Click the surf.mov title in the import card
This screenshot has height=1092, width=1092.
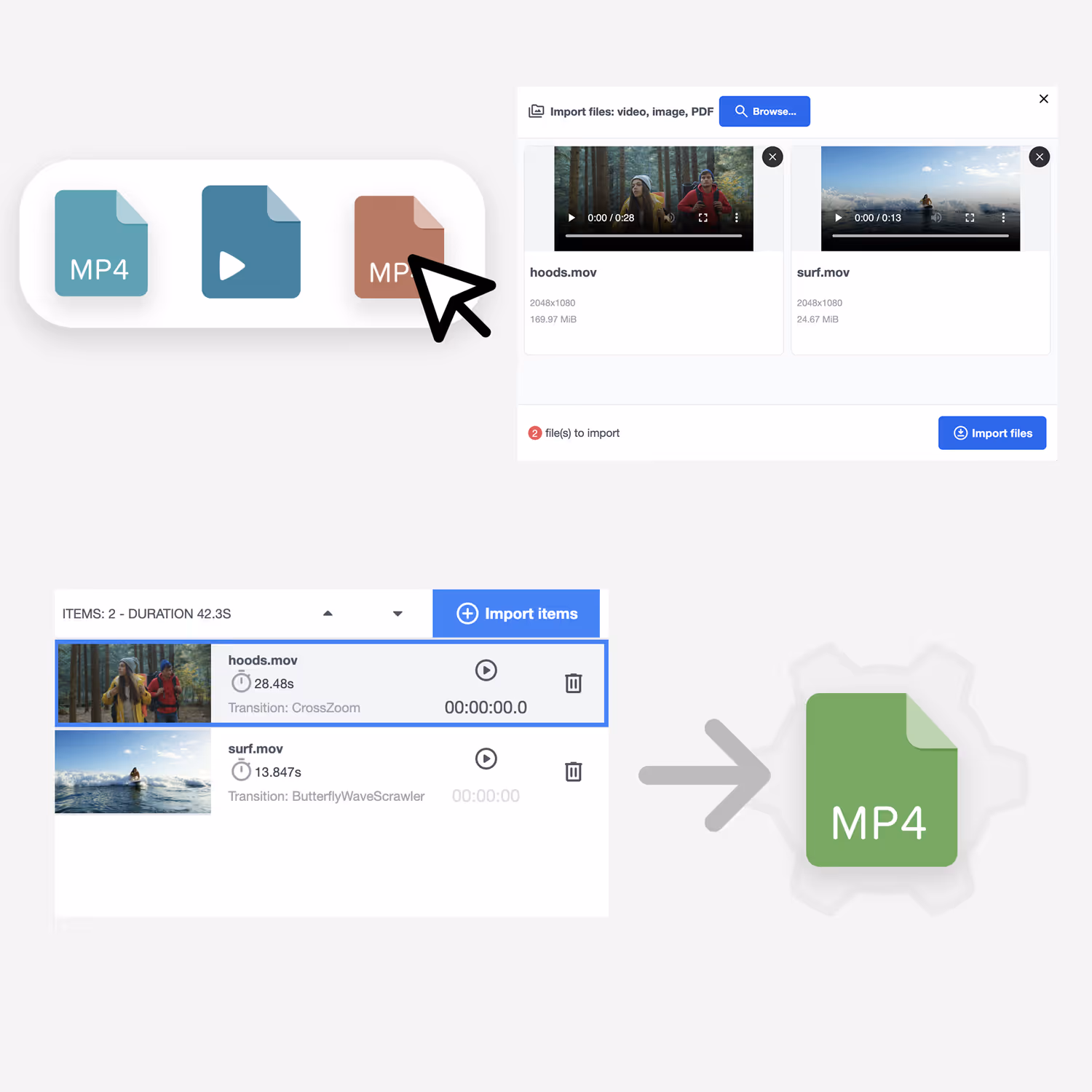click(823, 272)
